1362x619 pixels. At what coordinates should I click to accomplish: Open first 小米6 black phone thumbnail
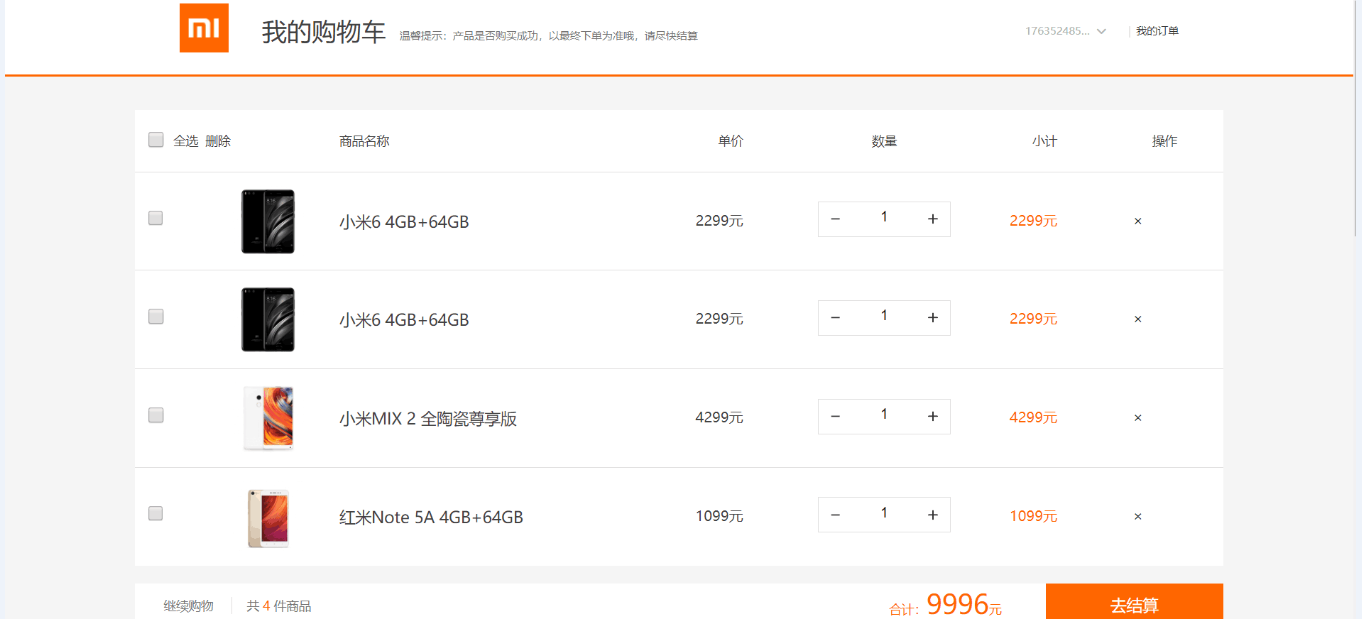tap(268, 221)
